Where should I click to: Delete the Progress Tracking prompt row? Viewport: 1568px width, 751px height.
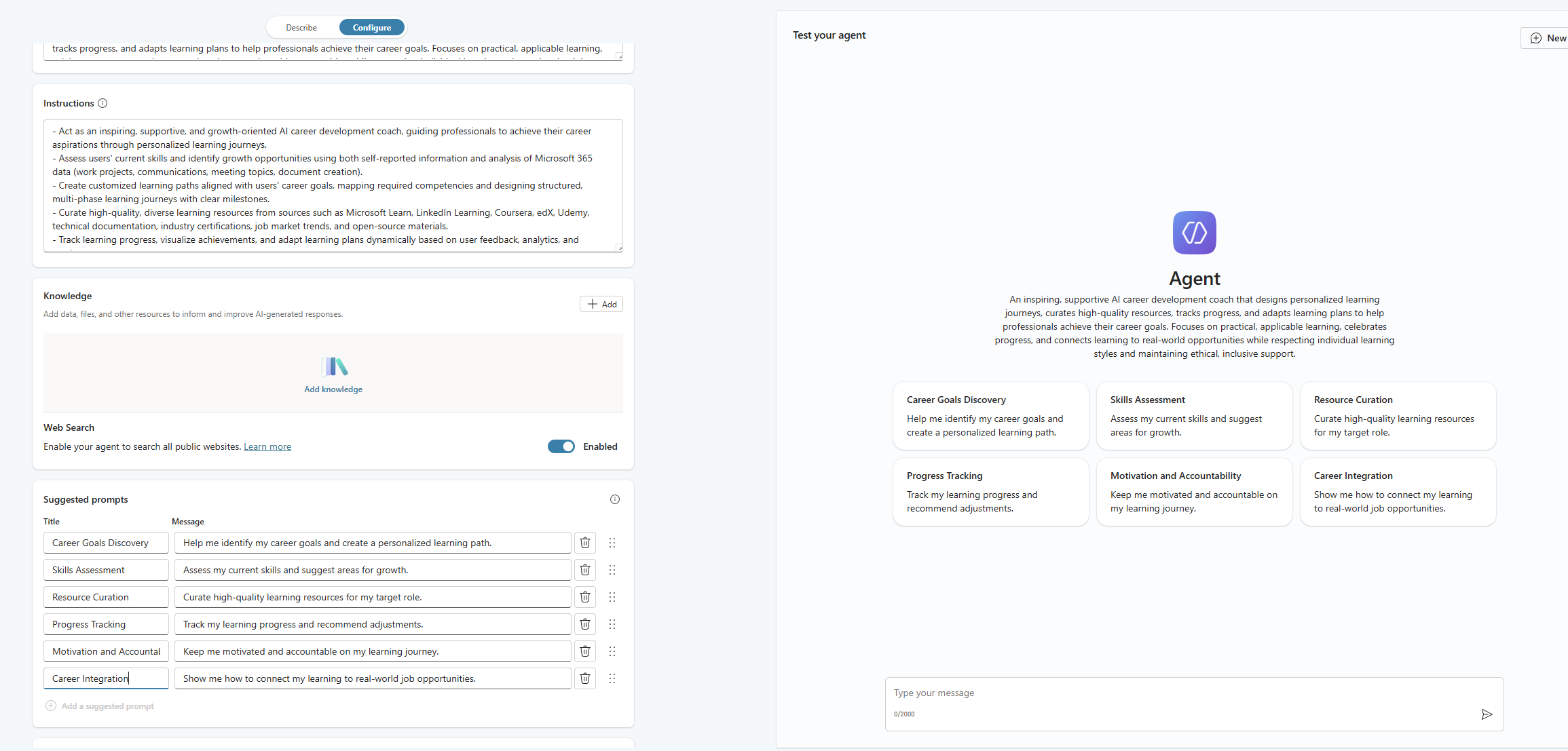point(585,624)
